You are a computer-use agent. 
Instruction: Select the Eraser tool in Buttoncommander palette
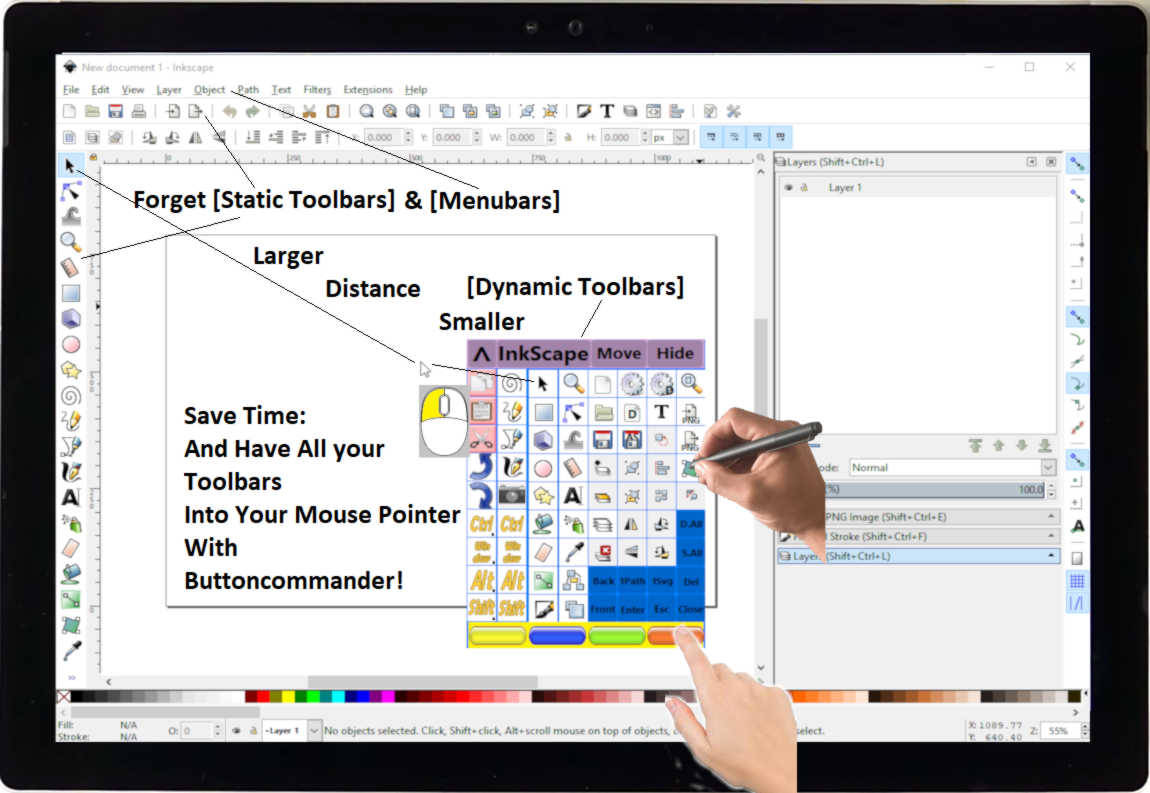tap(543, 552)
